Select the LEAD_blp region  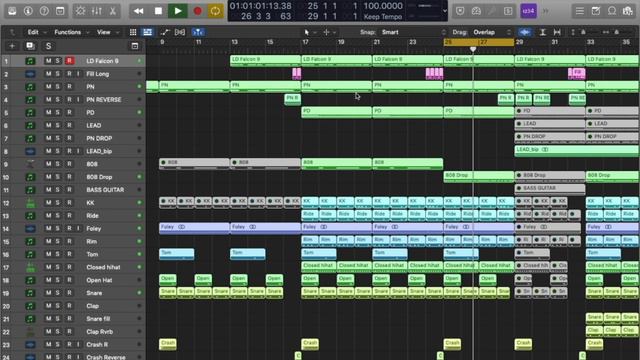coord(577,151)
